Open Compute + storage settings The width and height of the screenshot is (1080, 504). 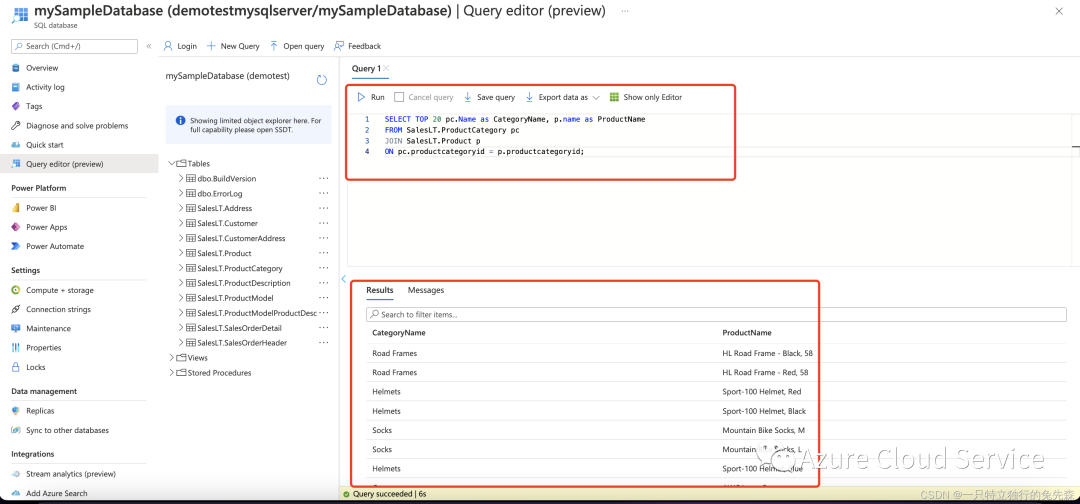click(x=59, y=291)
